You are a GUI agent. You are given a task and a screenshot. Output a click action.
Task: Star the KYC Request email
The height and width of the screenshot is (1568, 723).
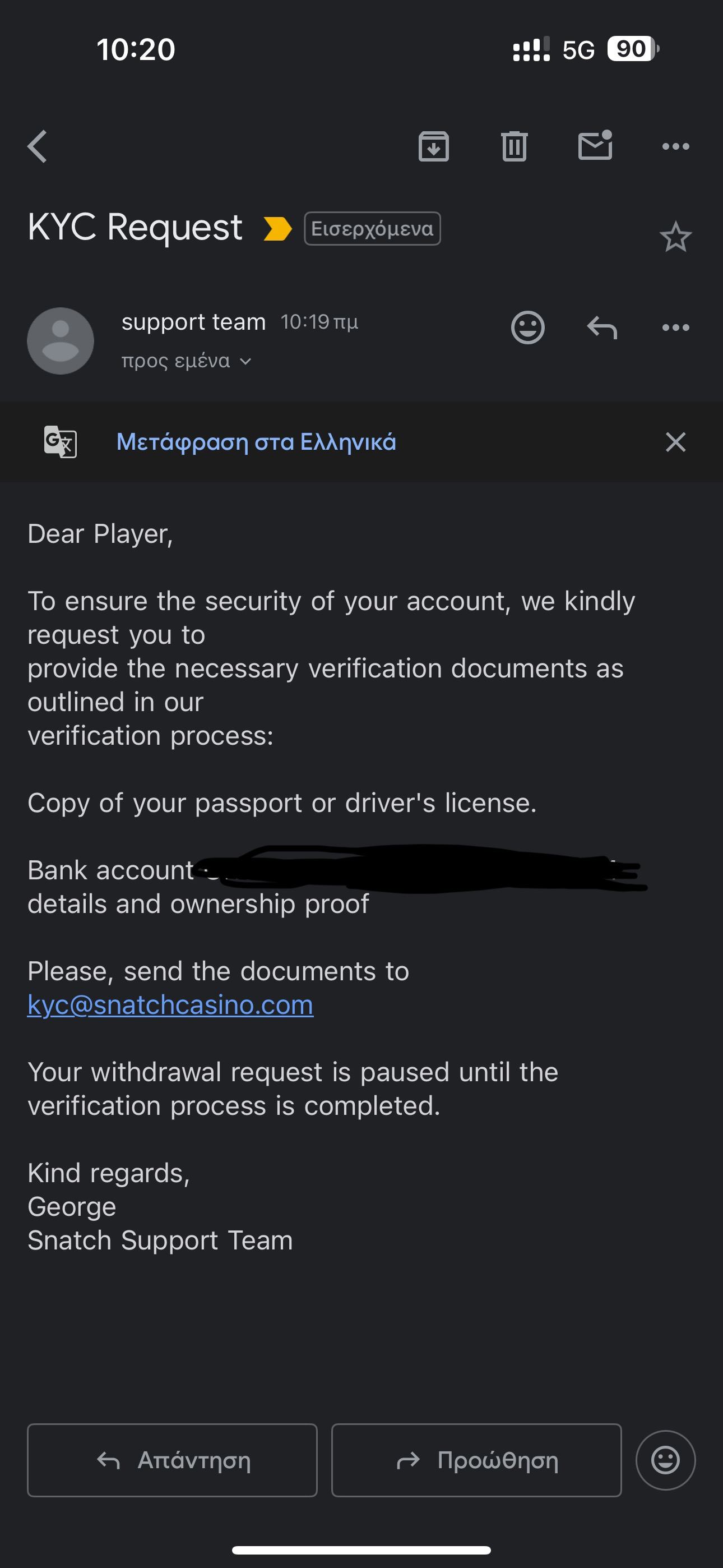tap(675, 237)
